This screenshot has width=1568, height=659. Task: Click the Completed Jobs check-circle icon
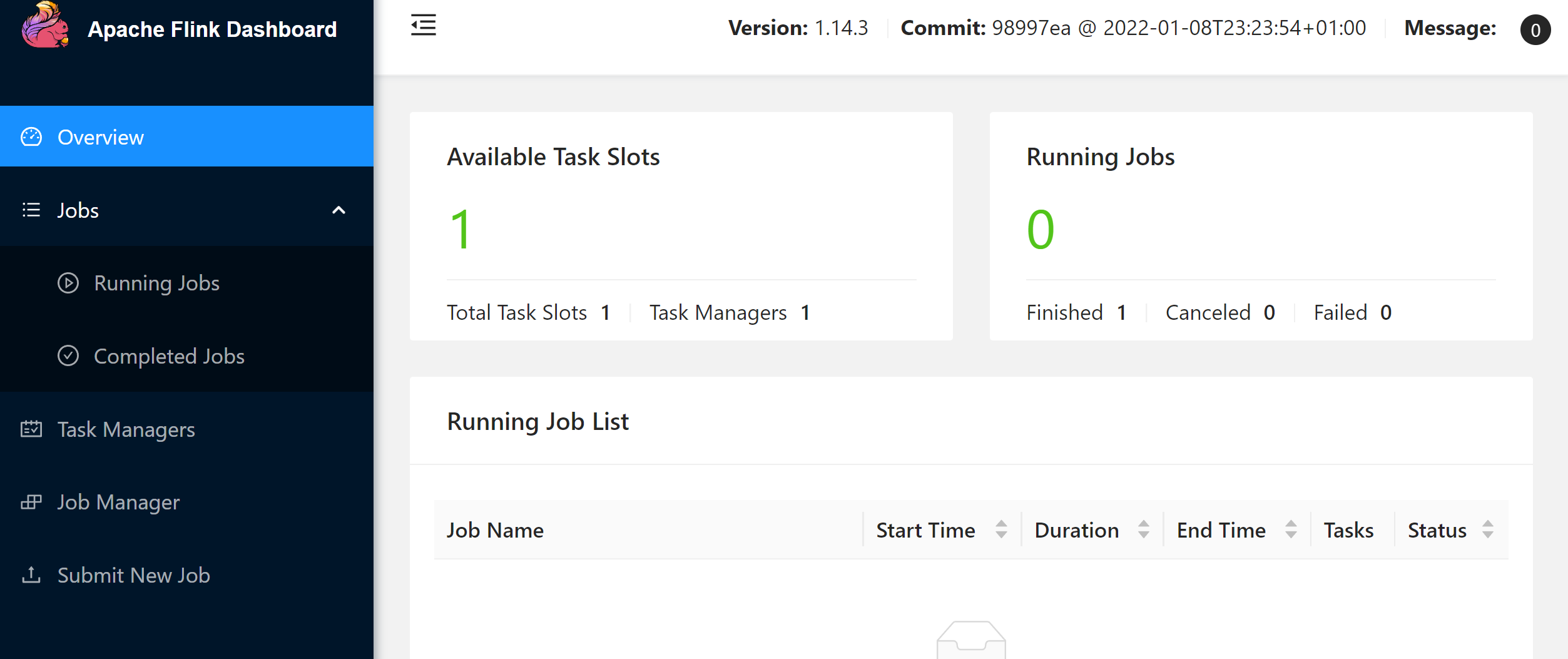[68, 356]
